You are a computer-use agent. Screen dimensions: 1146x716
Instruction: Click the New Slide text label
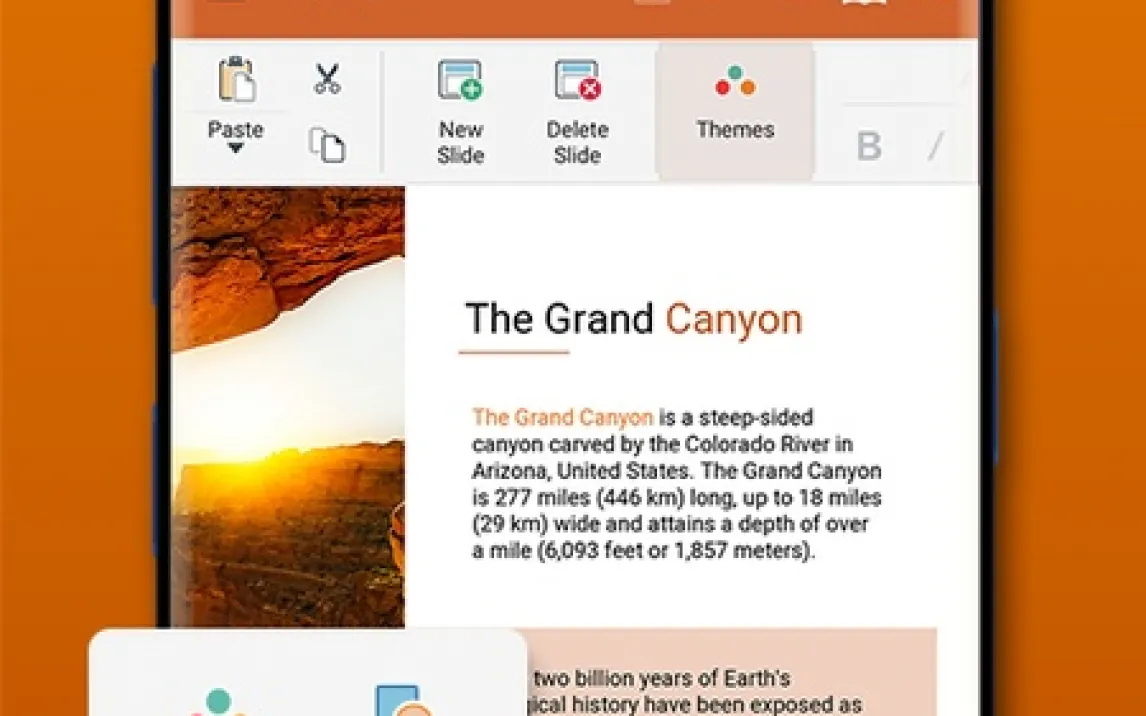point(460,142)
